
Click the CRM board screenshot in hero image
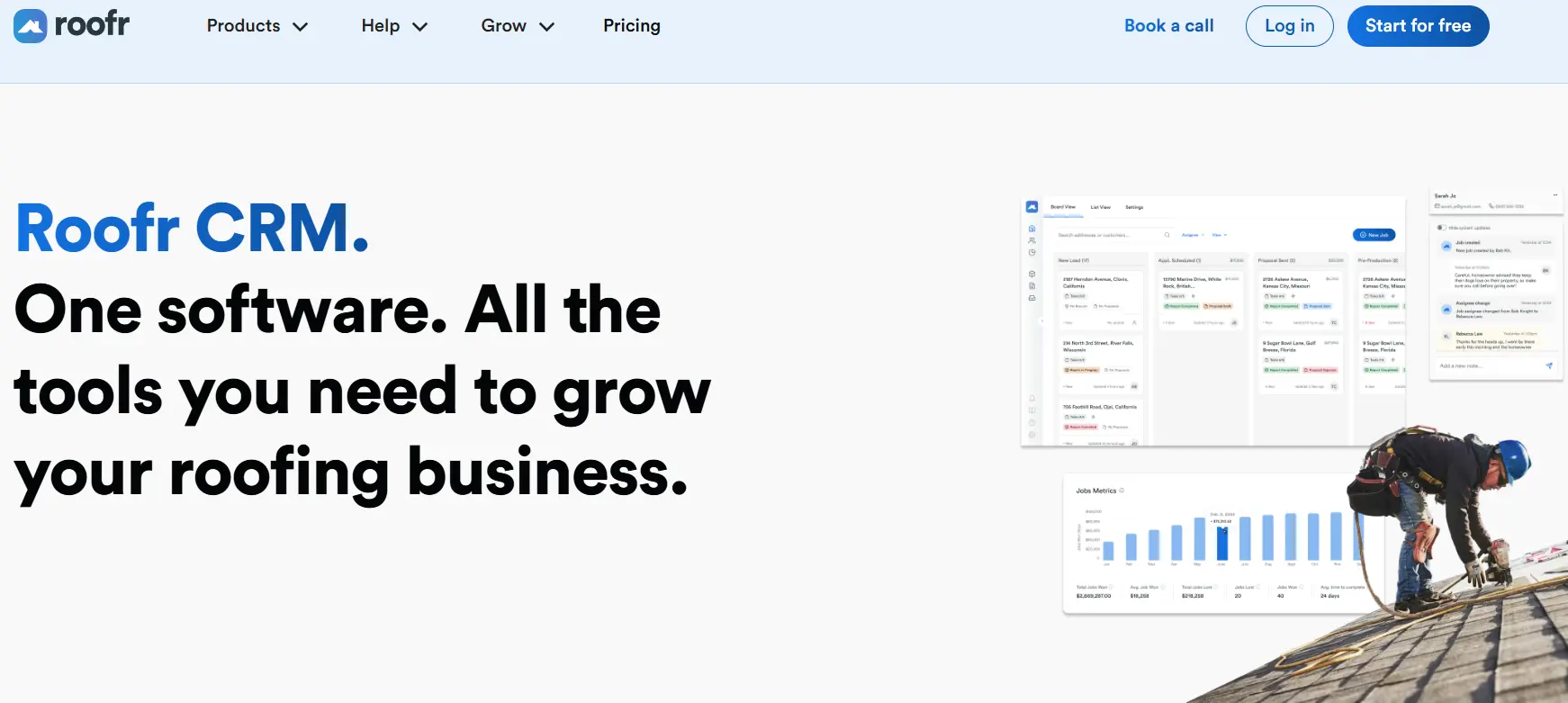click(1213, 321)
